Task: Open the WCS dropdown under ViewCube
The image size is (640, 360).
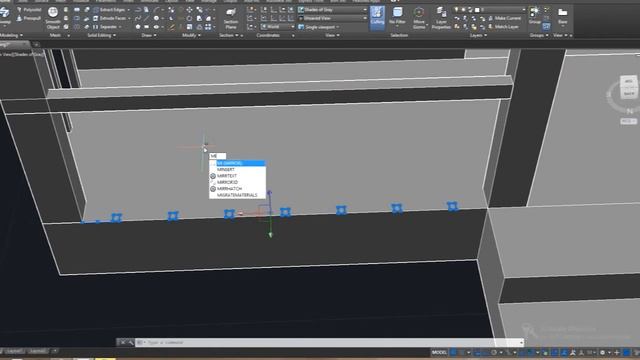Action: 628,121
